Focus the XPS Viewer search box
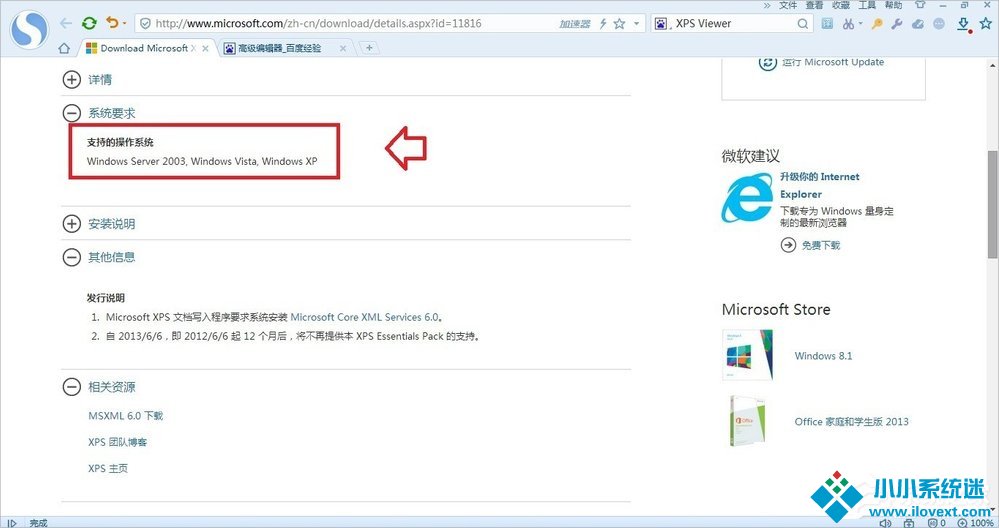This screenshot has width=999, height=528. tap(733, 24)
